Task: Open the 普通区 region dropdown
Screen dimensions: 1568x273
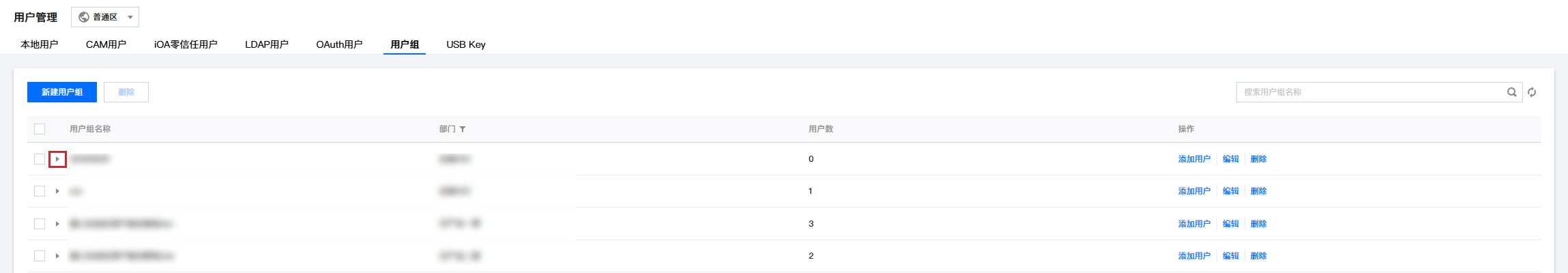Action: (105, 17)
